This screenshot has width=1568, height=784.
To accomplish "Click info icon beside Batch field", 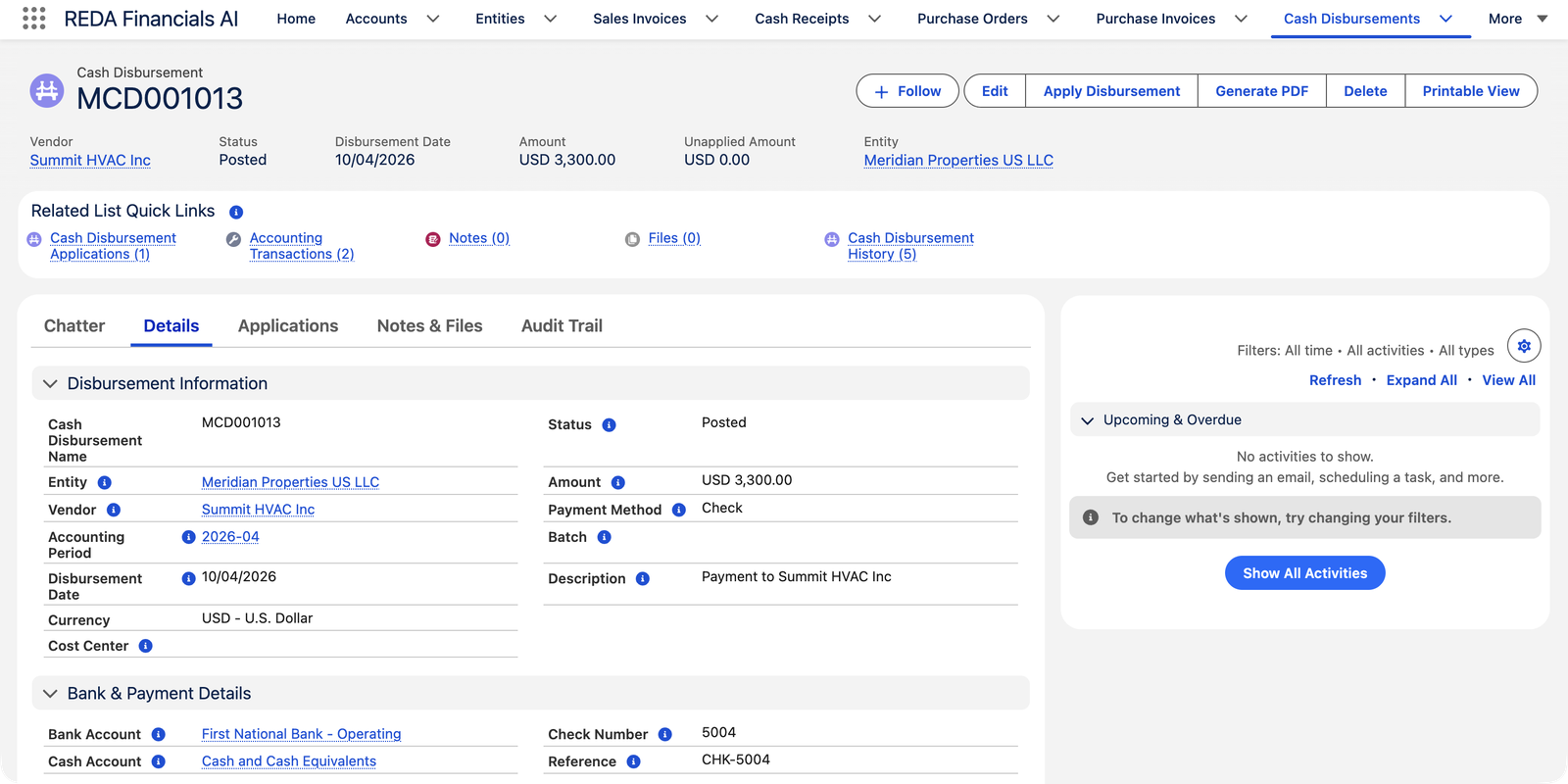I will 605,537.
